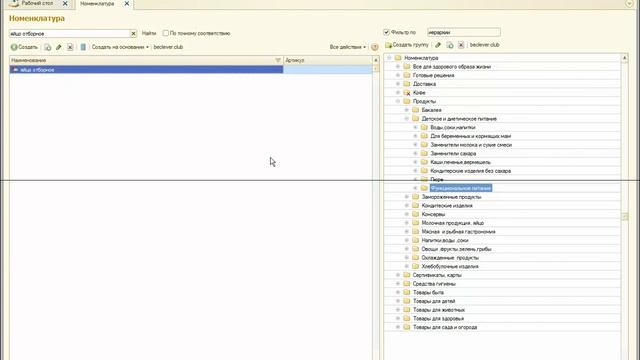Select the highlighted item row in the list
Image resolution: width=640 pixels, height=360 pixels.
pyautogui.click(x=191, y=70)
